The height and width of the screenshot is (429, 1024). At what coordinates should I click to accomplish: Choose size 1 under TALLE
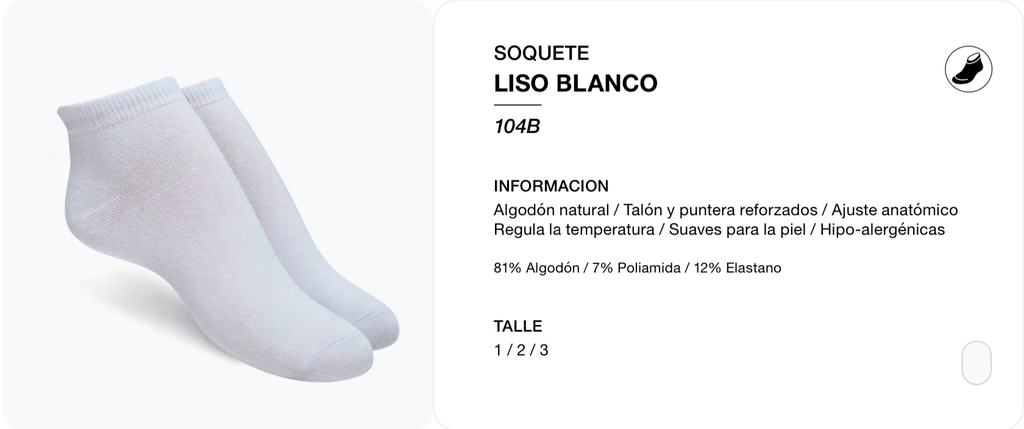click(x=498, y=351)
